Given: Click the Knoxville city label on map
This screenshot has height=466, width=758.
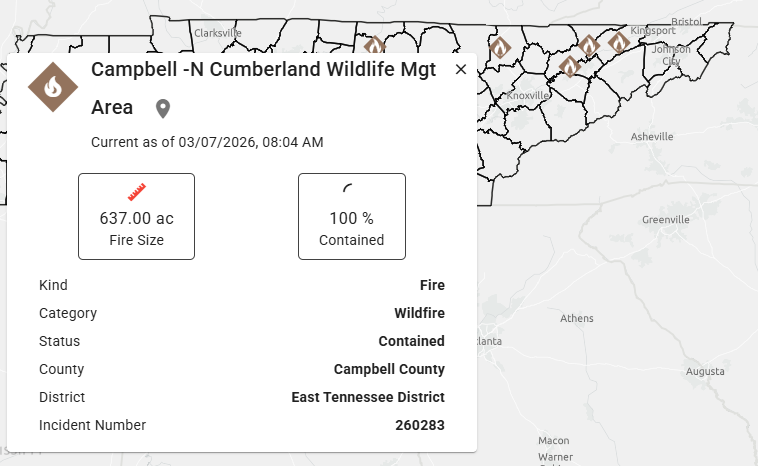Looking at the screenshot, I should tap(529, 95).
